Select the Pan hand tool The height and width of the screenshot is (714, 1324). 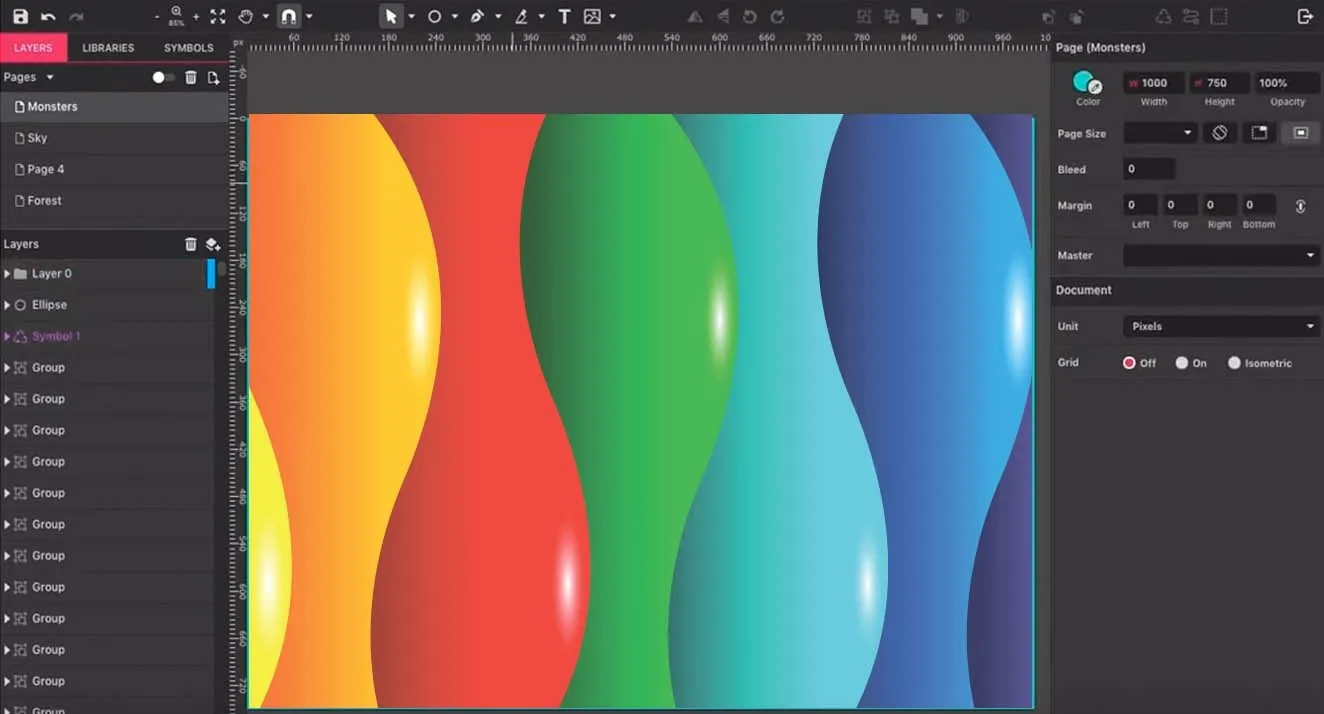[246, 17]
